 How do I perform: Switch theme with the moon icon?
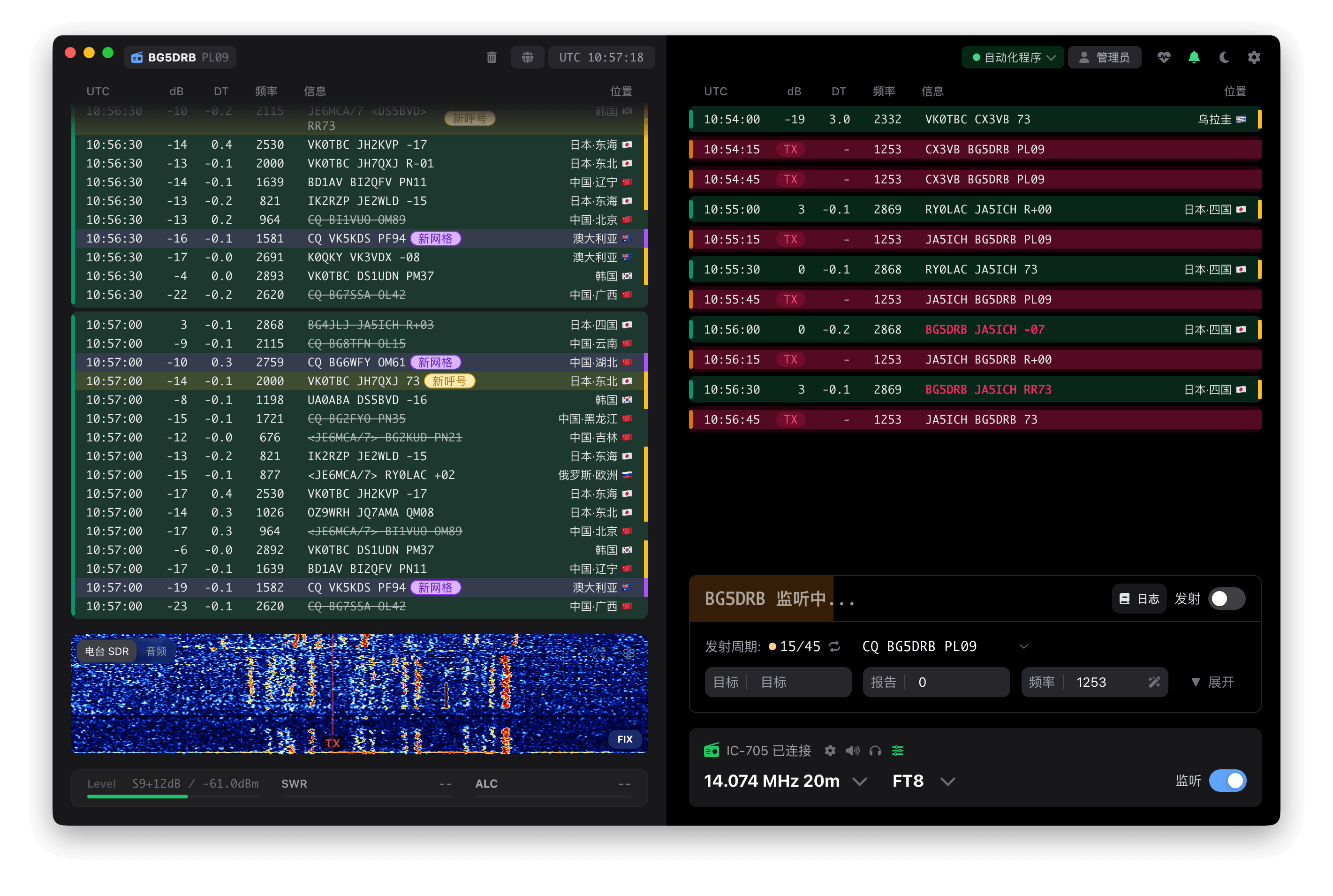pyautogui.click(x=1224, y=57)
